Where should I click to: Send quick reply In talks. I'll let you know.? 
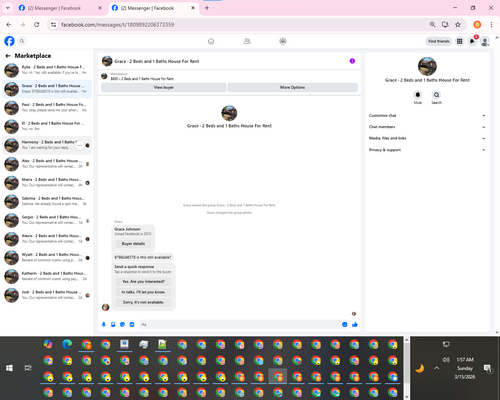(143, 292)
